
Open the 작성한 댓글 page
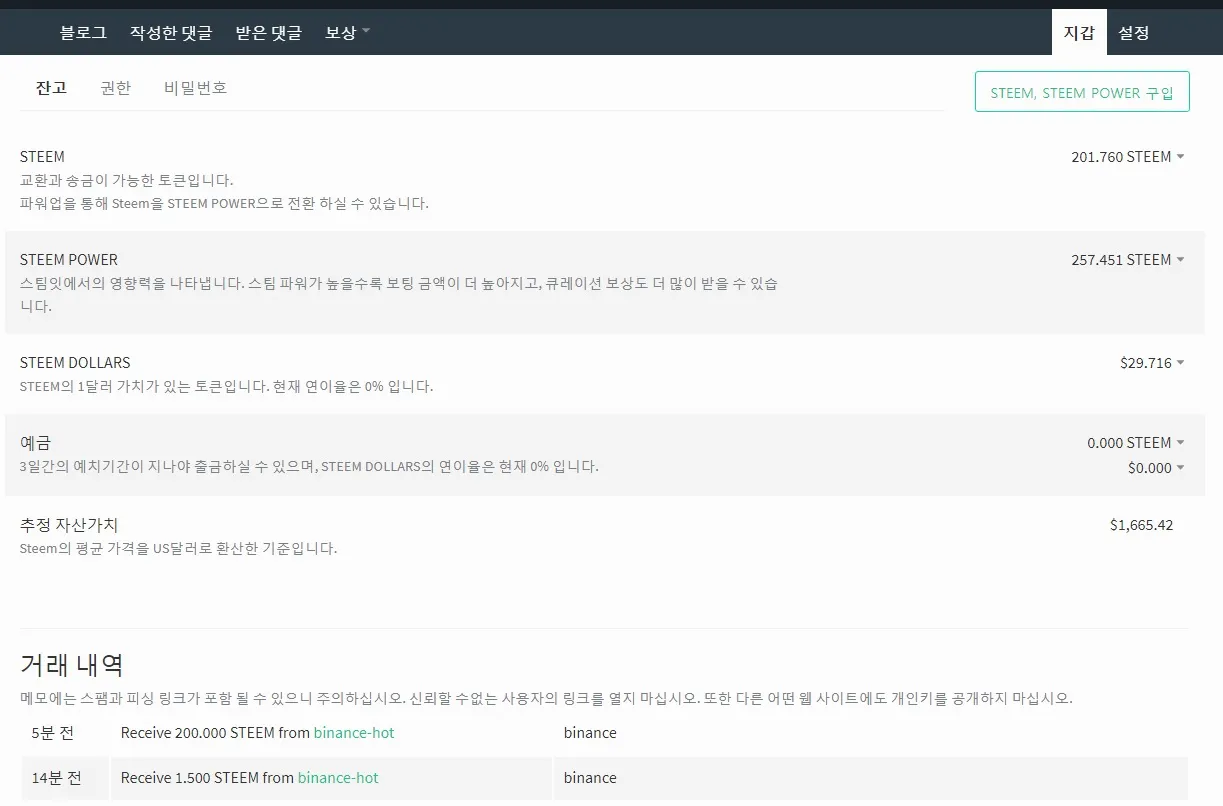coord(171,31)
